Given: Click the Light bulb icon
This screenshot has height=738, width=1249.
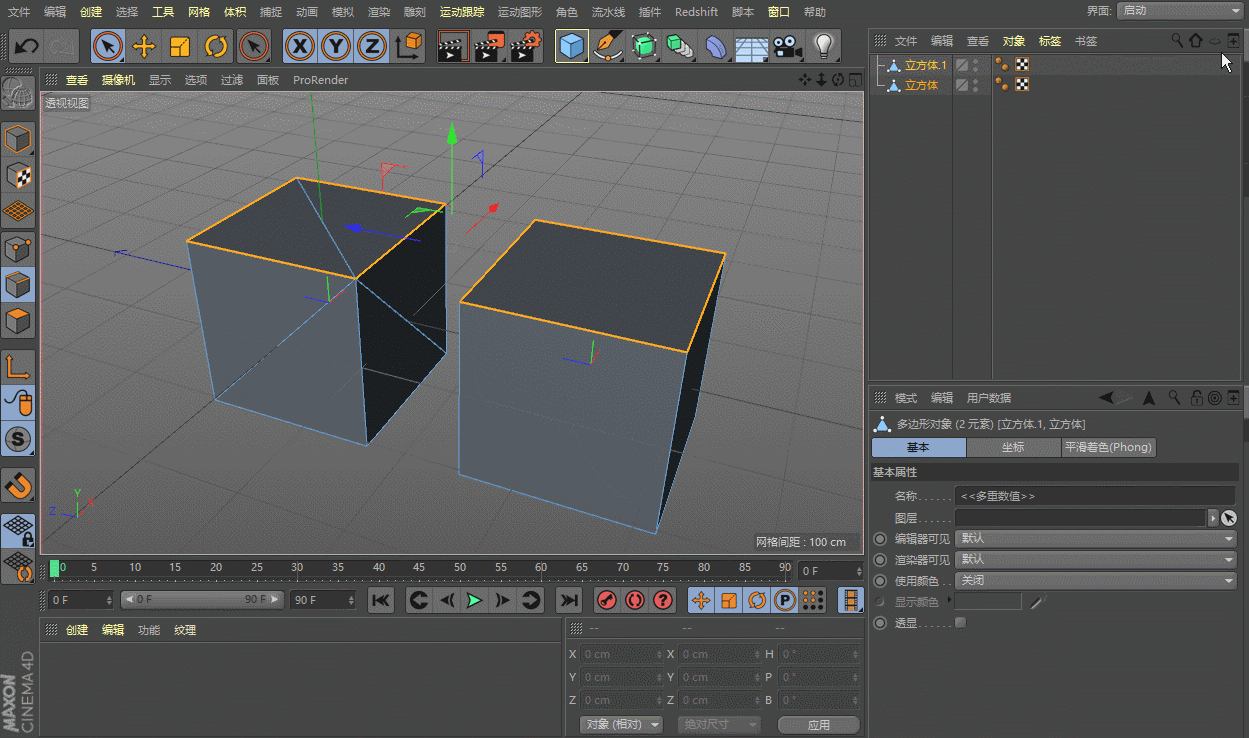Looking at the screenshot, I should coord(823,47).
